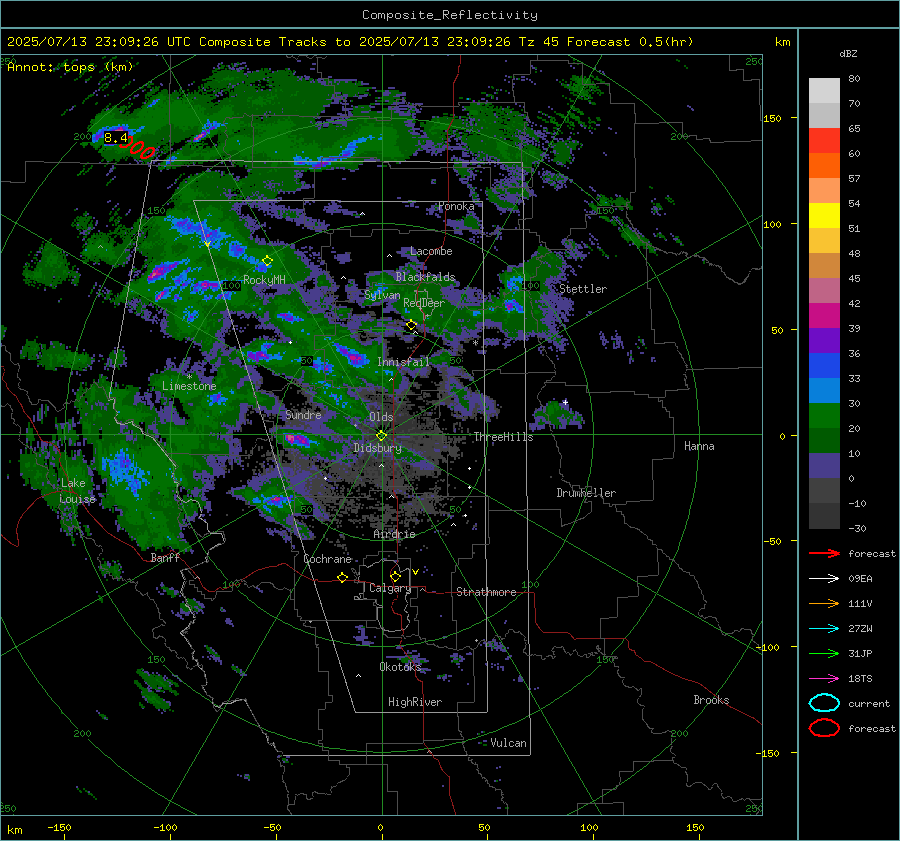
Task: Click the light blue swatch above green
Action: [x=824, y=391]
